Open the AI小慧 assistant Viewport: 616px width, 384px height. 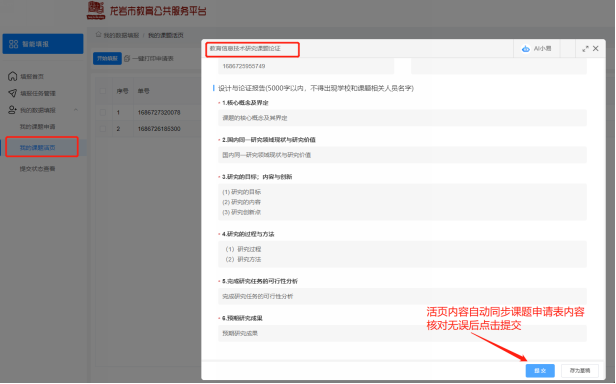[x=536, y=49]
